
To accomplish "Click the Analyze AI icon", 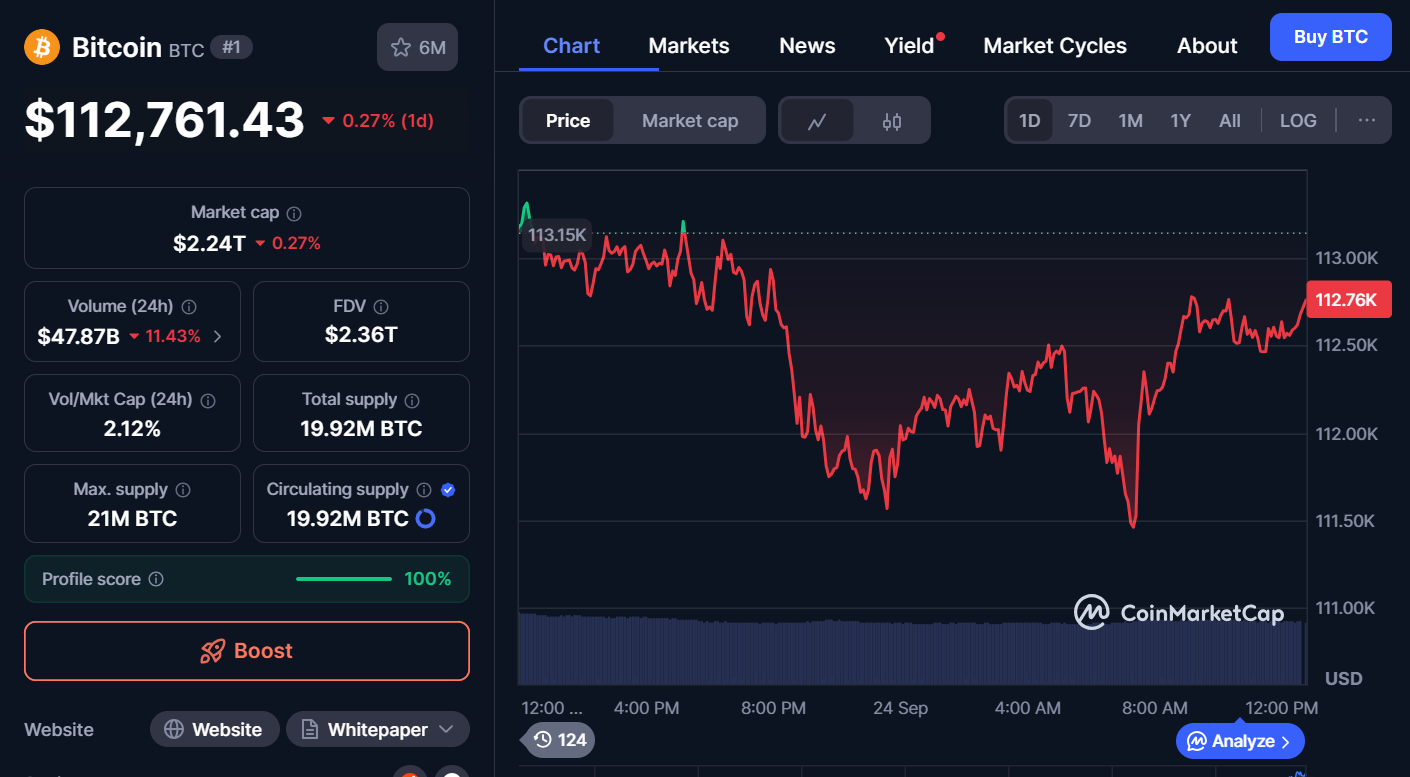I will pos(1197,741).
